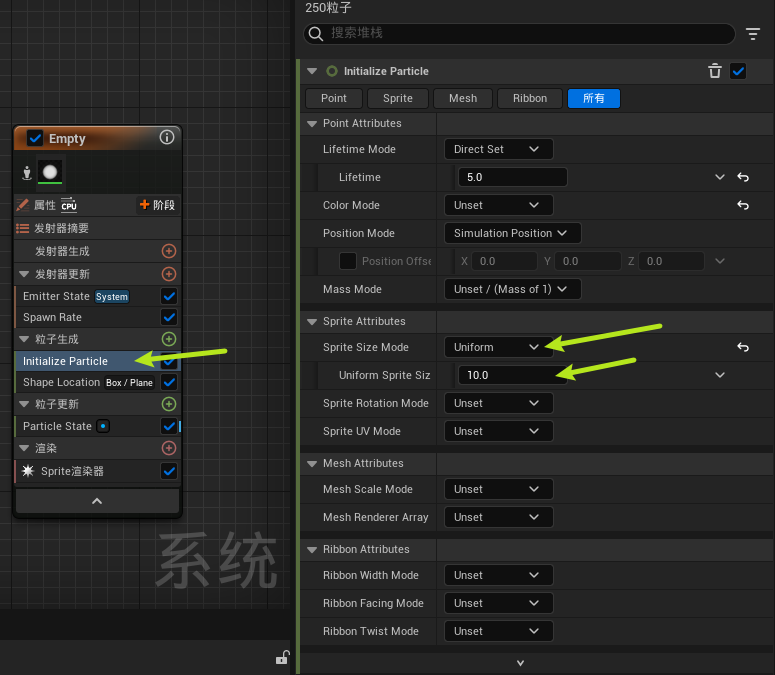Add a module to 粒子更新
Image resolution: width=775 pixels, height=675 pixels.
pos(169,404)
